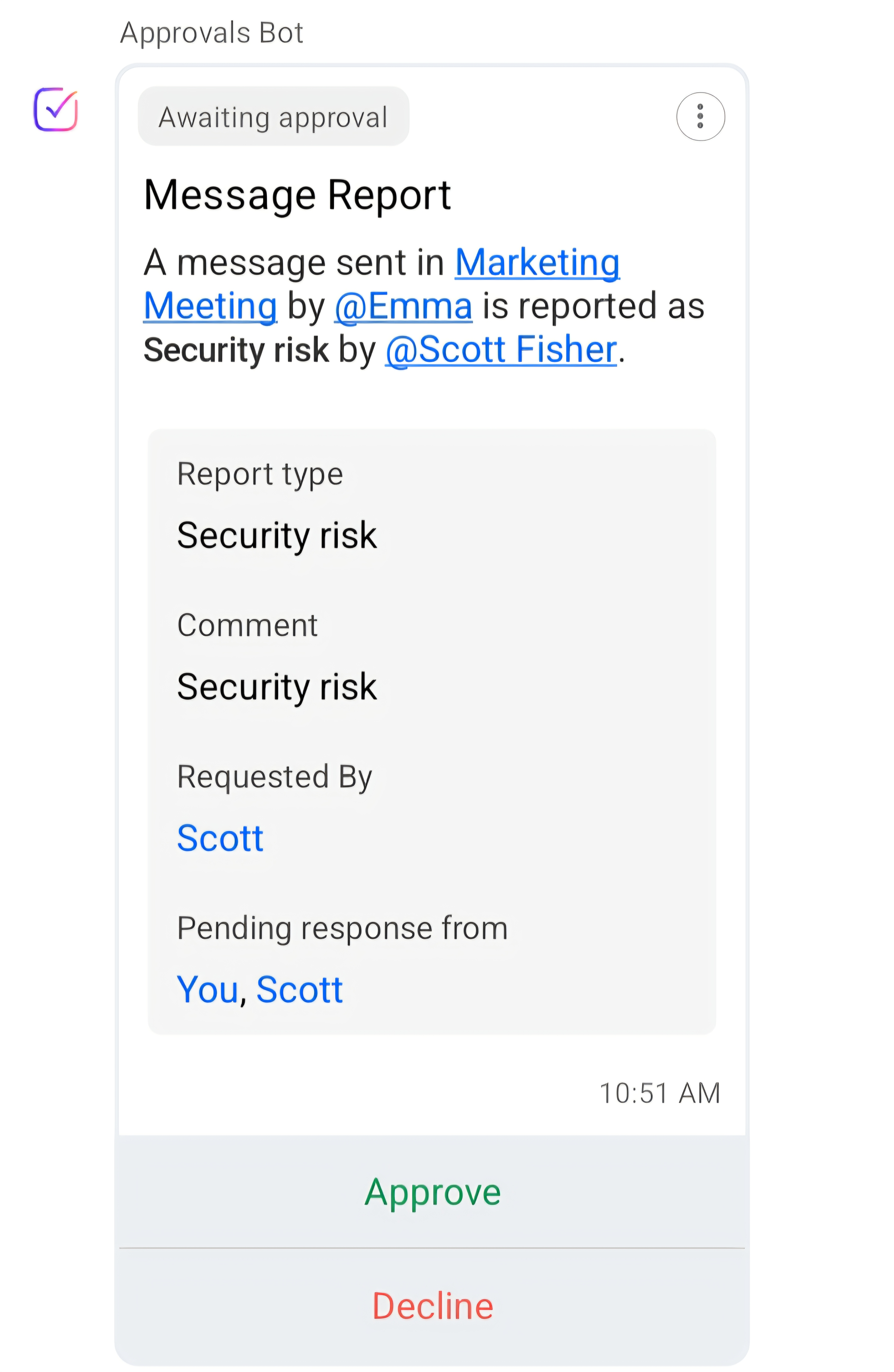Click the Comment field label

247,625
